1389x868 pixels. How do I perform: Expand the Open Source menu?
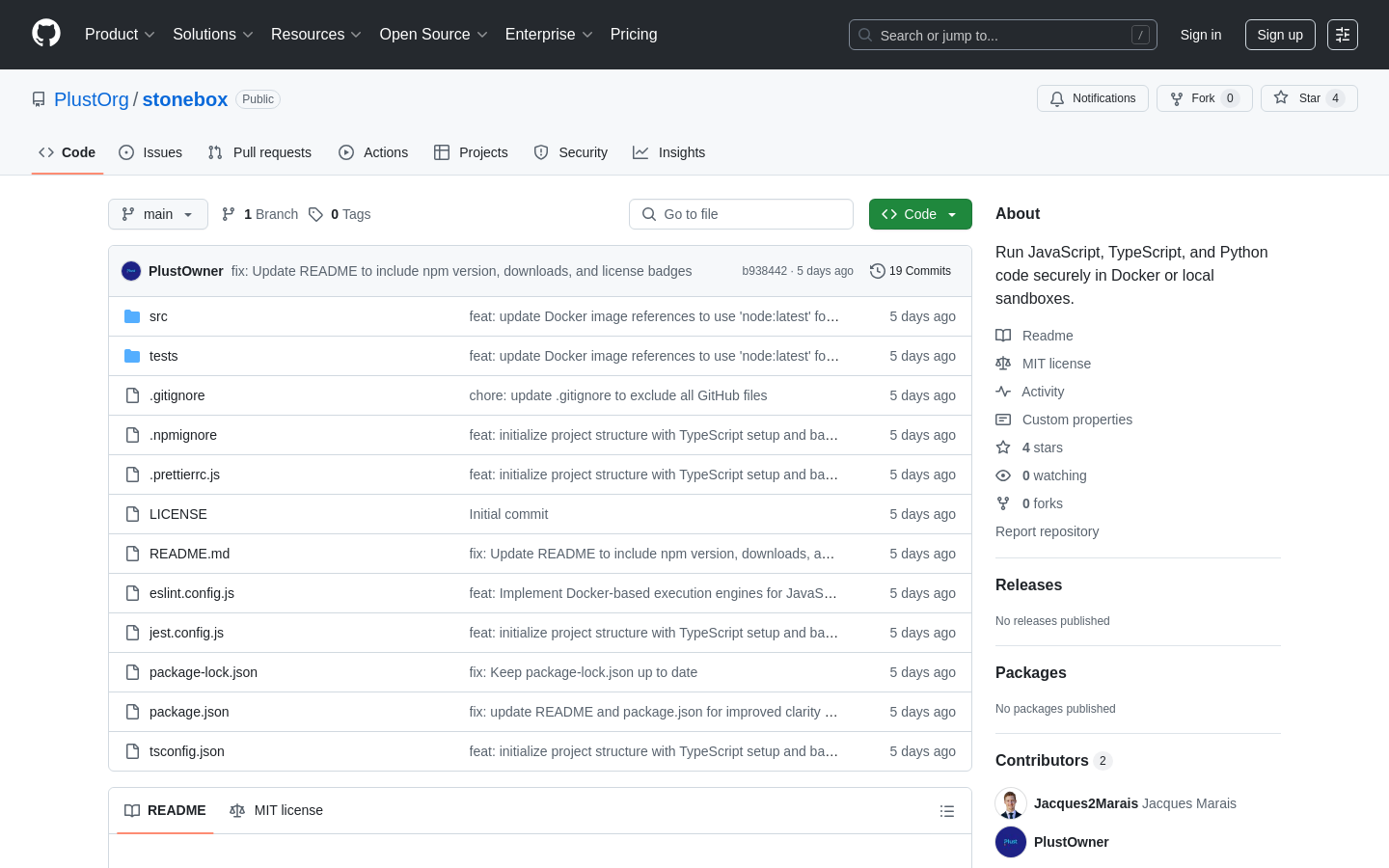434,35
